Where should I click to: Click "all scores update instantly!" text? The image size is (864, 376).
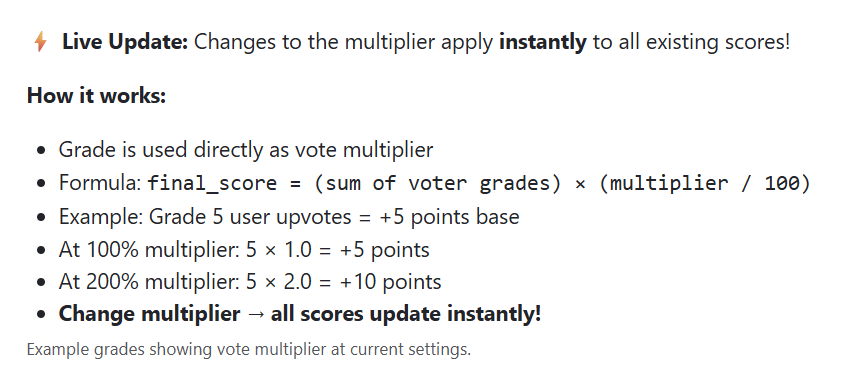(406, 314)
